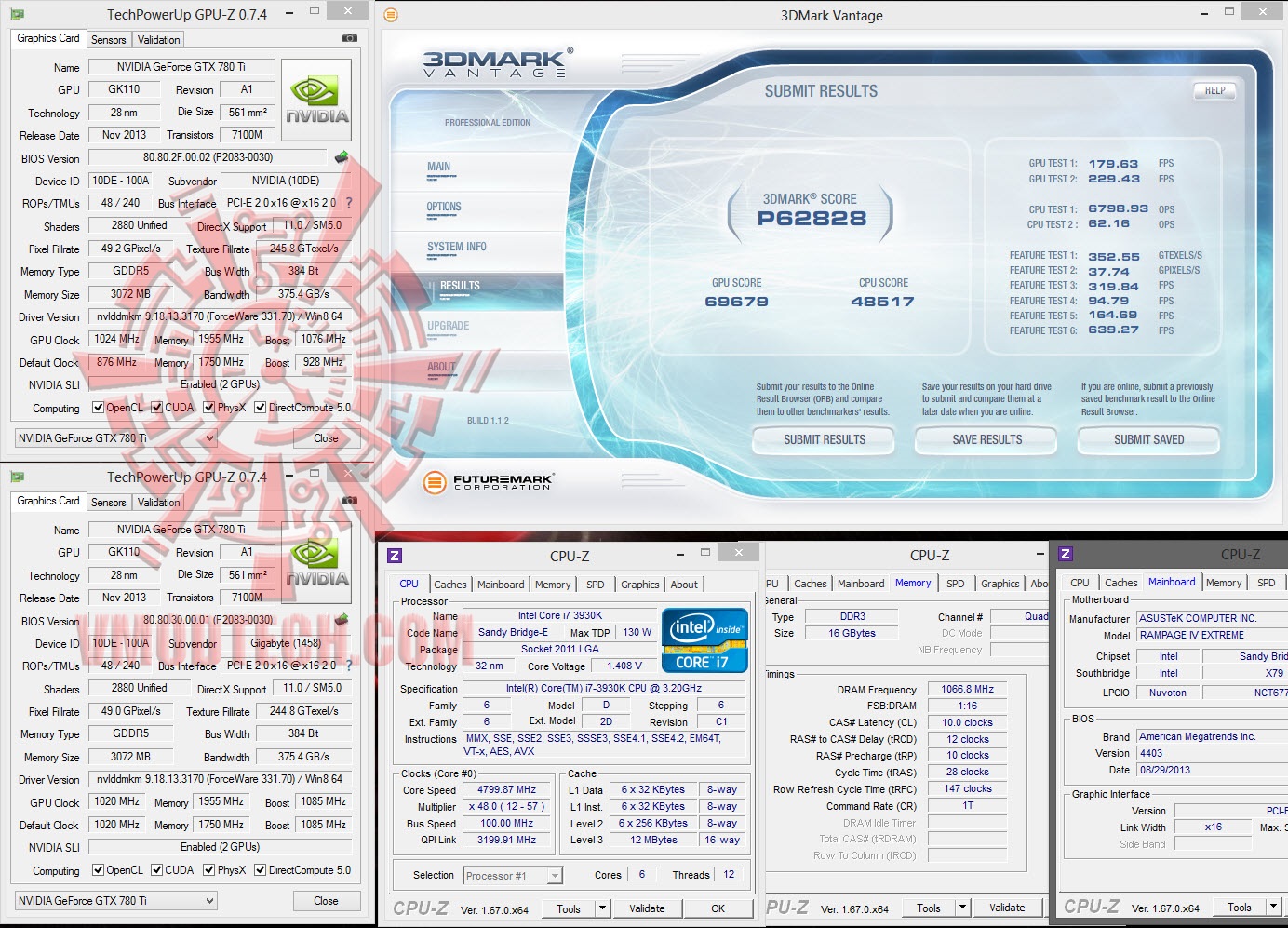The height and width of the screenshot is (928, 1288).
Task: Click the purple Z icon in CPU-Z Mainboard window
Action: (x=1066, y=554)
